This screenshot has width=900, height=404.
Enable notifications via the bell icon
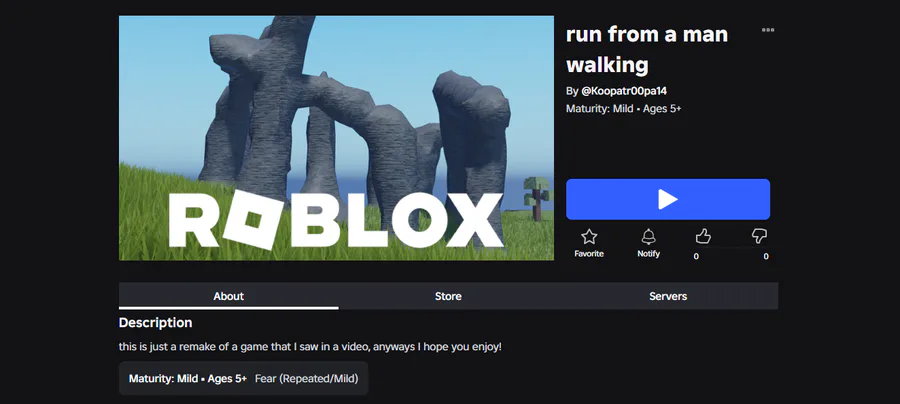tap(649, 236)
